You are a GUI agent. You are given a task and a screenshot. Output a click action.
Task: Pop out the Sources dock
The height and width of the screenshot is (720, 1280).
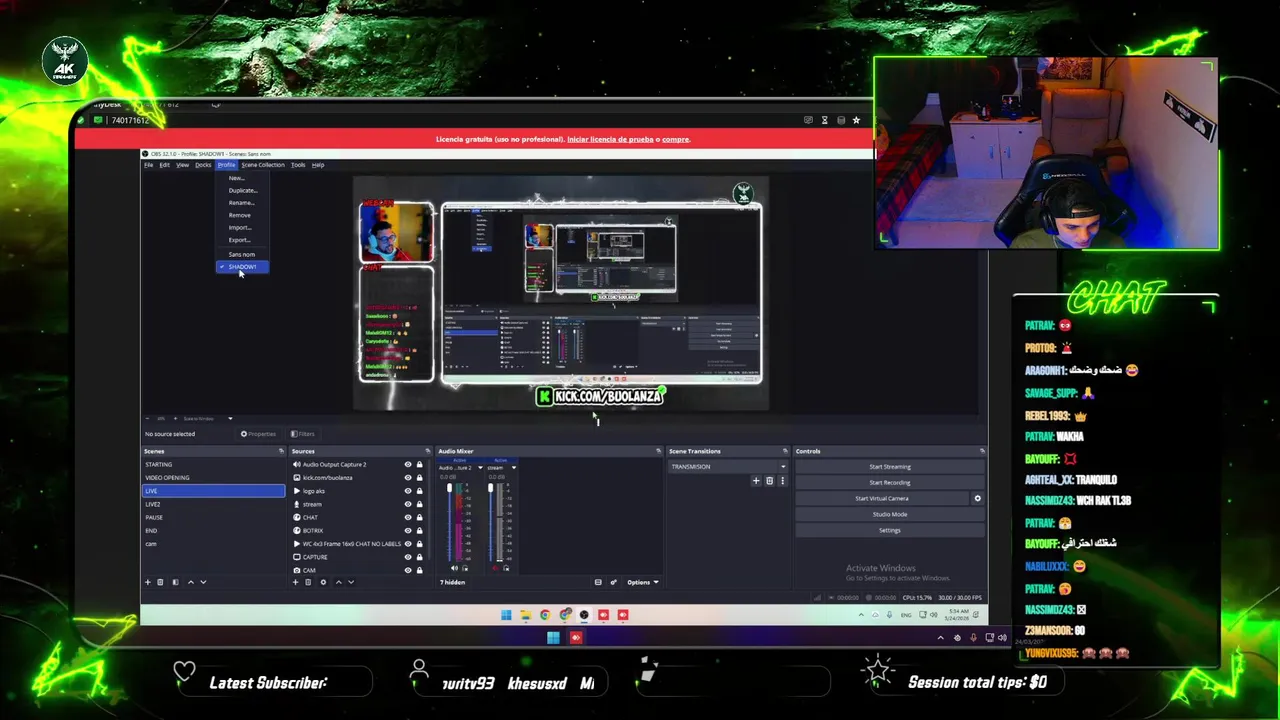coord(428,451)
